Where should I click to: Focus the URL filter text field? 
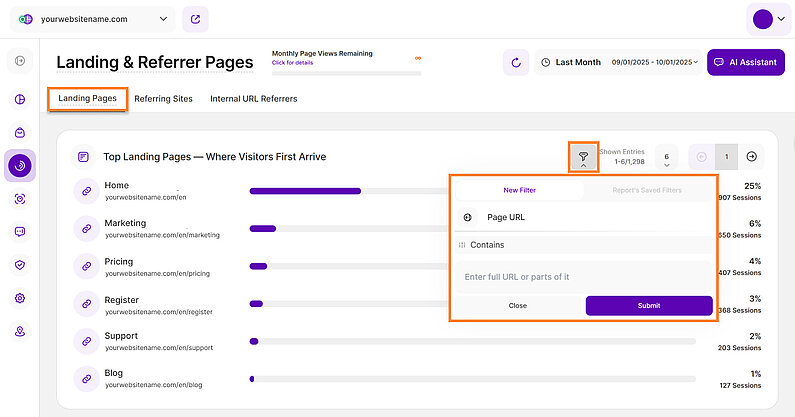(x=584, y=276)
